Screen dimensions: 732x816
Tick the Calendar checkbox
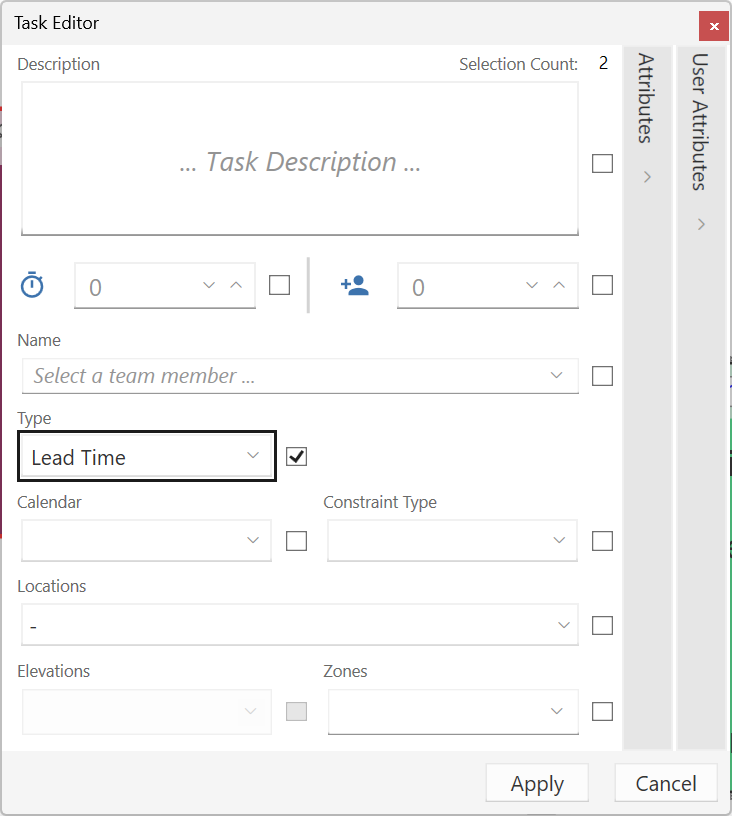coord(296,541)
